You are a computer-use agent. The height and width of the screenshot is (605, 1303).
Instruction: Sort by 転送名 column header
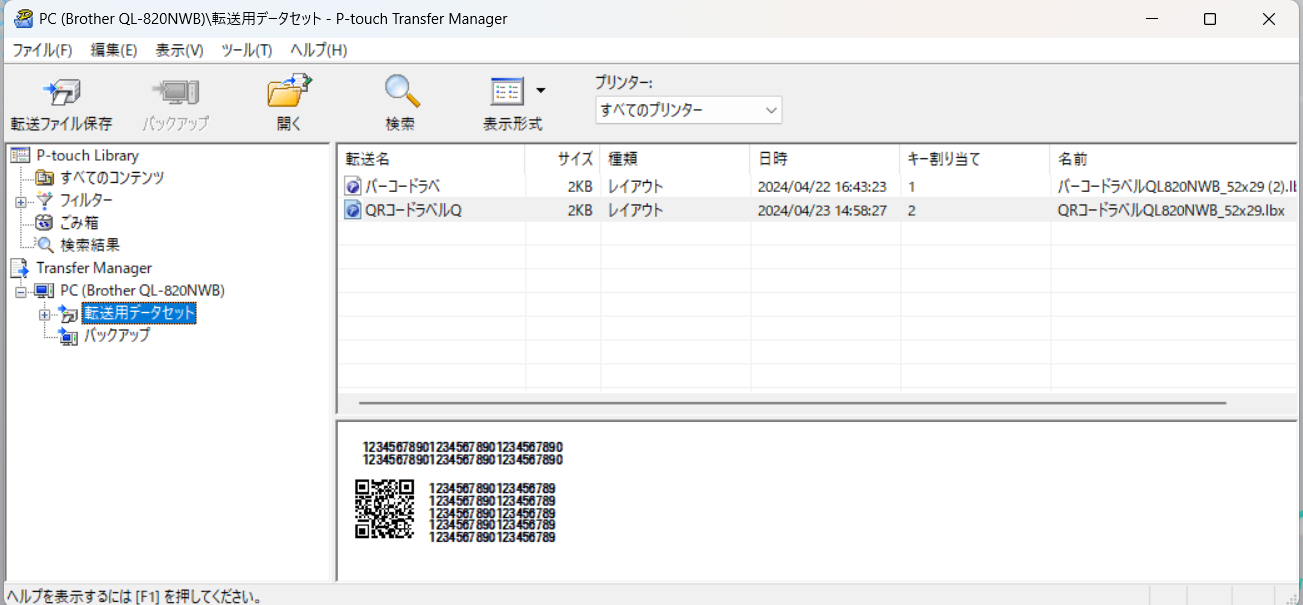pyautogui.click(x=431, y=159)
